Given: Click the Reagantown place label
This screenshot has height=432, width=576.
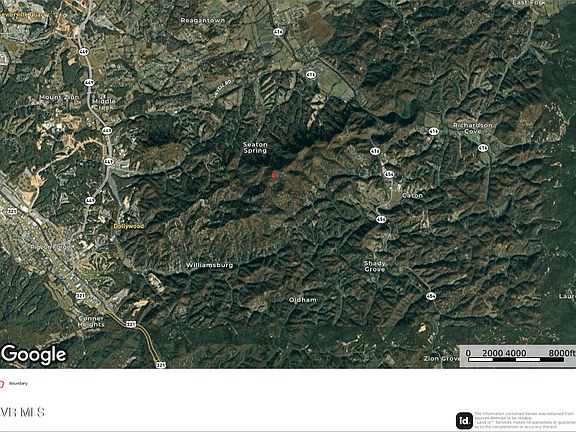Looking at the screenshot, I should [202, 21].
